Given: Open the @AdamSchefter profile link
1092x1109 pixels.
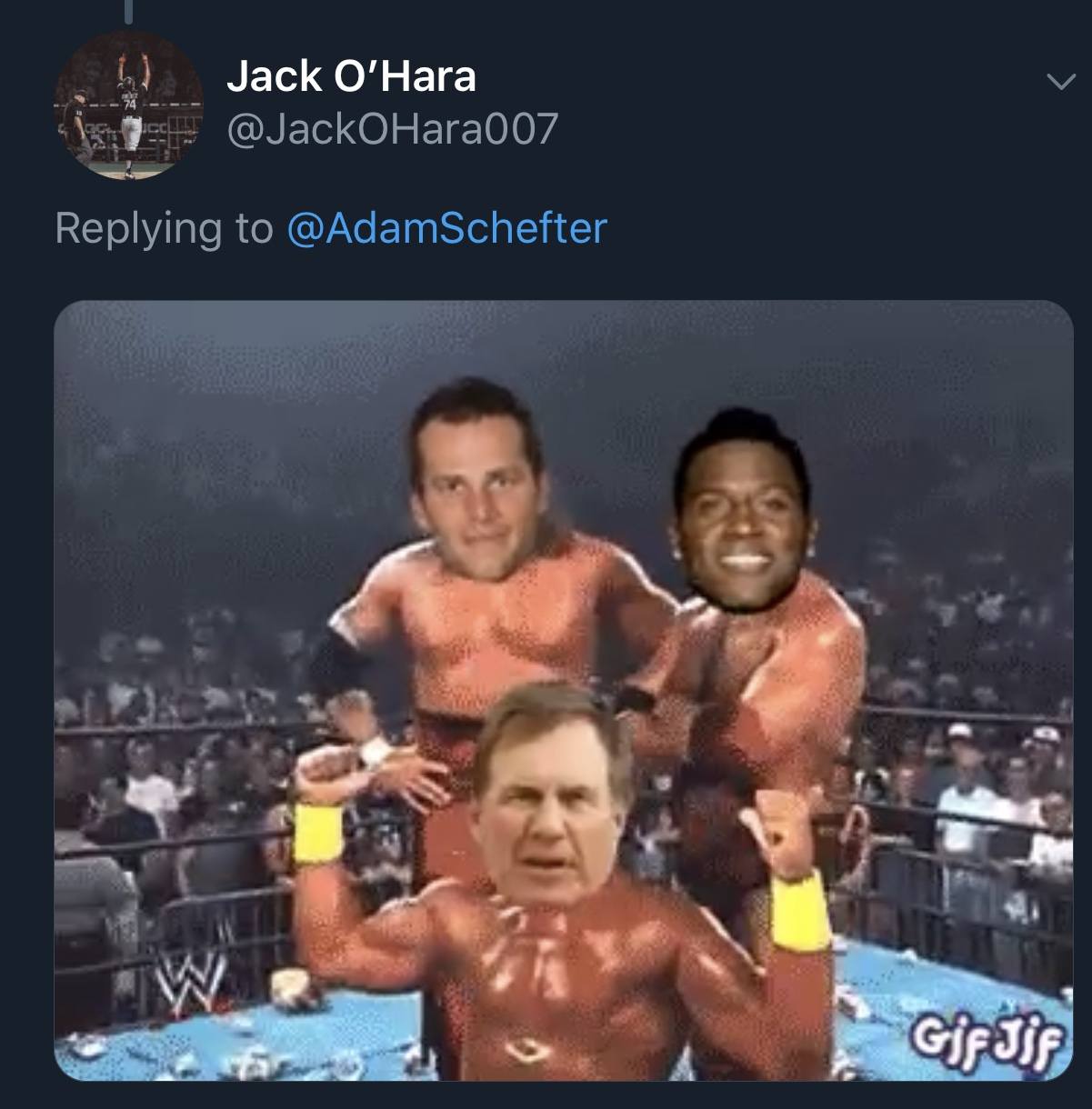Looking at the screenshot, I should [x=446, y=227].
